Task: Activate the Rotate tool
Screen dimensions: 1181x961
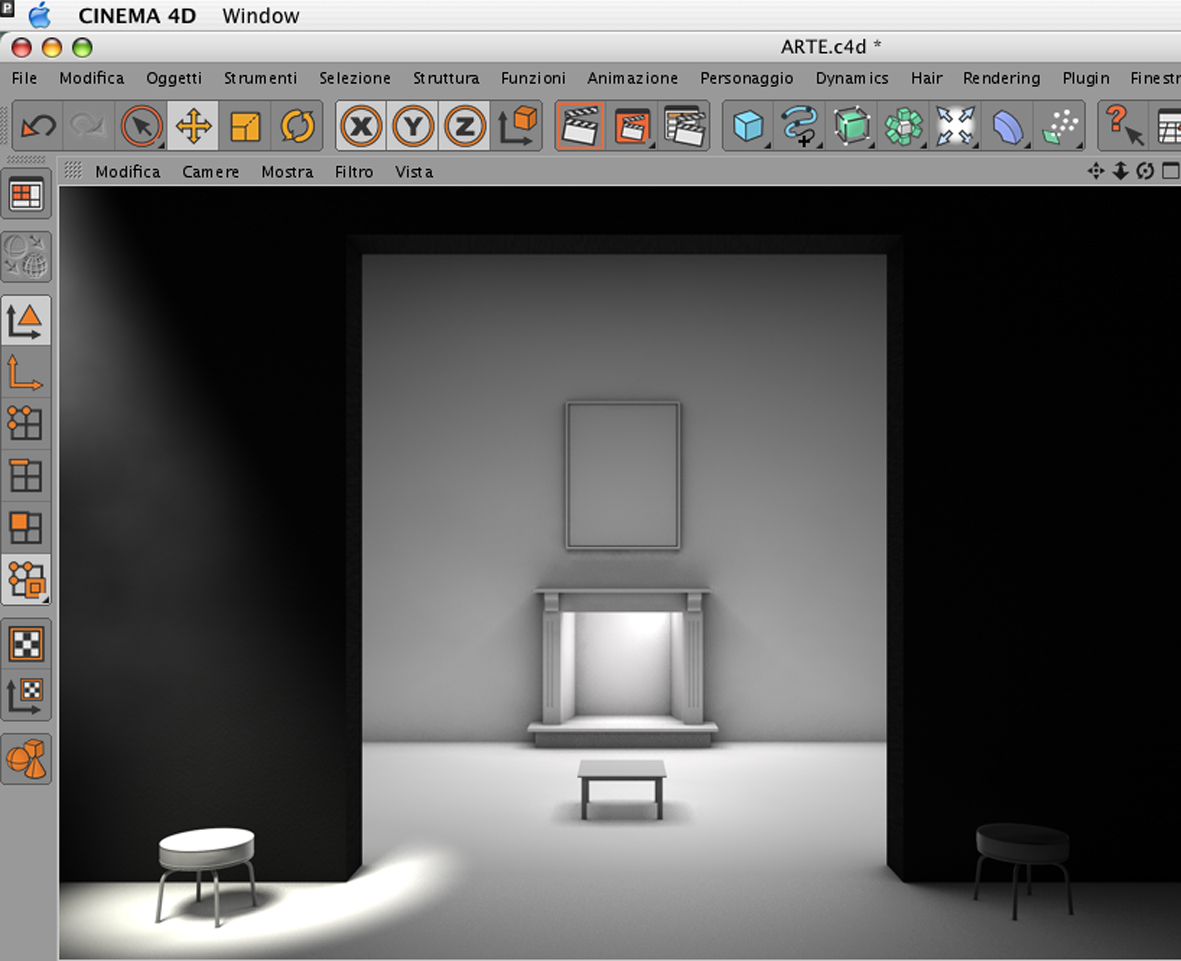Action: pos(298,126)
